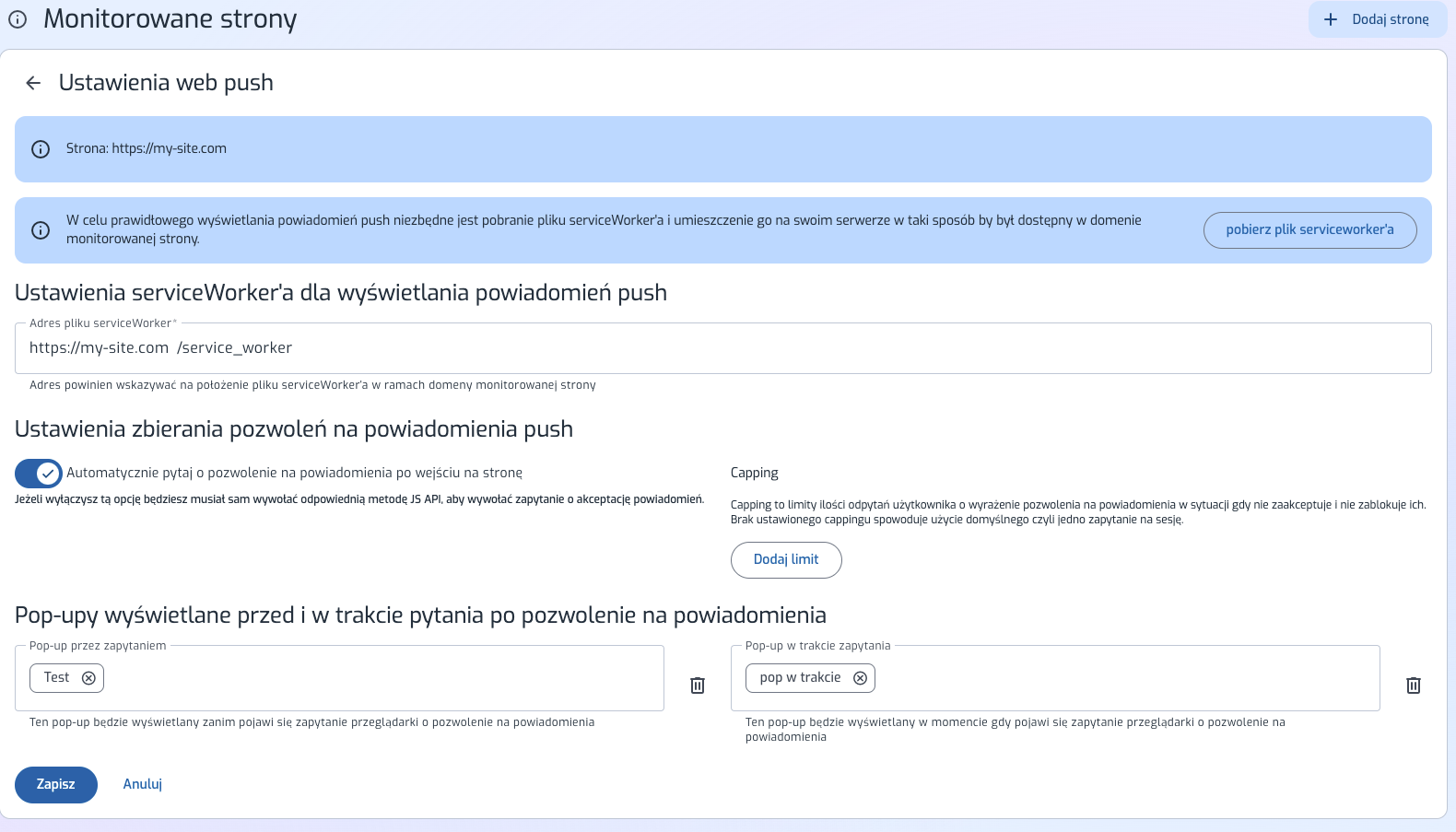Image resolution: width=1456 pixels, height=832 pixels.
Task: Click info icon beside Monitorowane strony title
Action: pyautogui.click(x=18, y=19)
